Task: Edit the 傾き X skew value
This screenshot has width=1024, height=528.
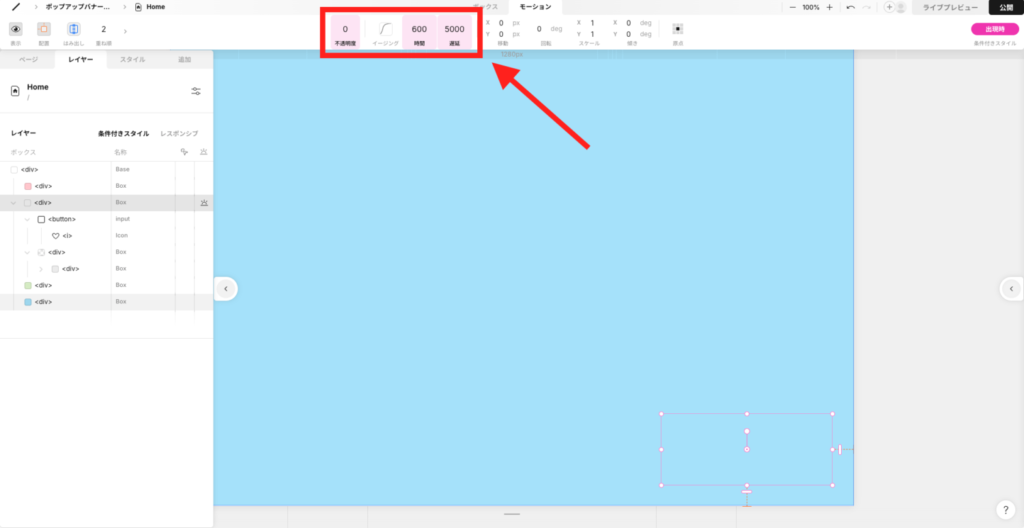Action: click(628, 23)
